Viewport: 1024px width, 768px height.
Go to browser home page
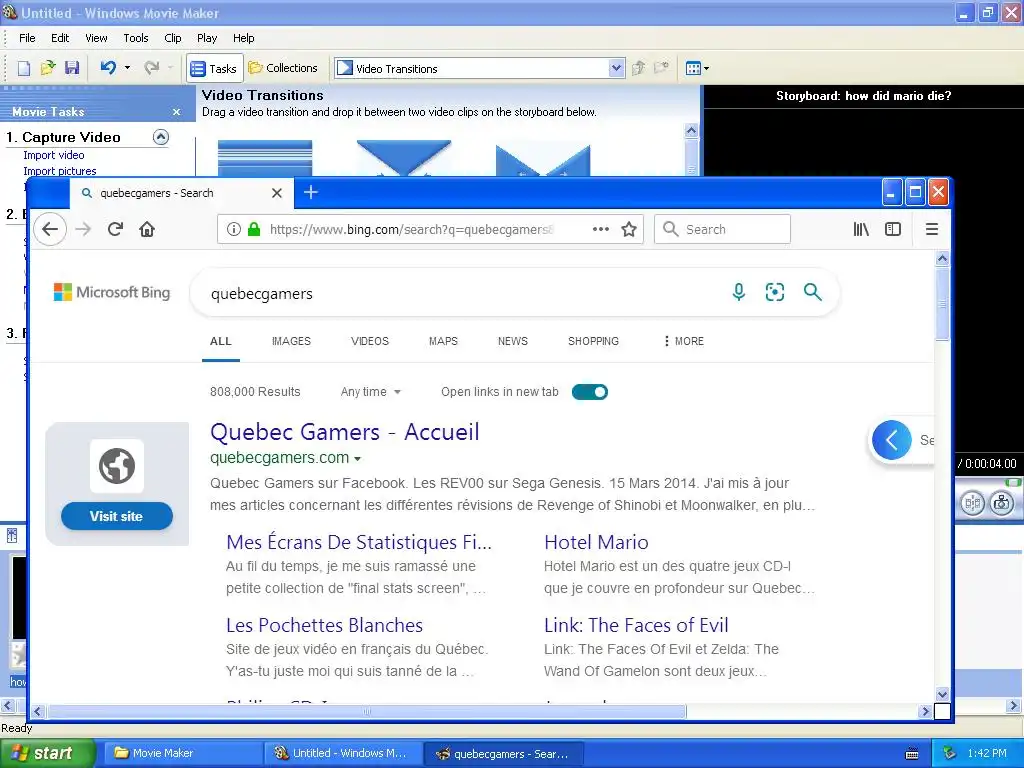click(x=147, y=229)
